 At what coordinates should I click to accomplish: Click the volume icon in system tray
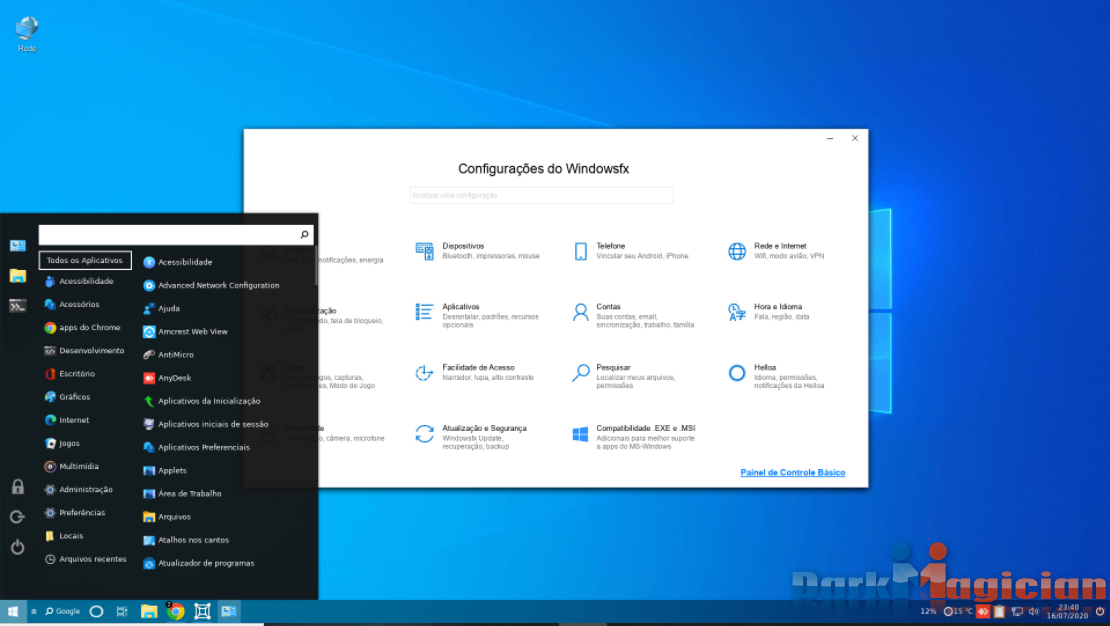point(1034,611)
